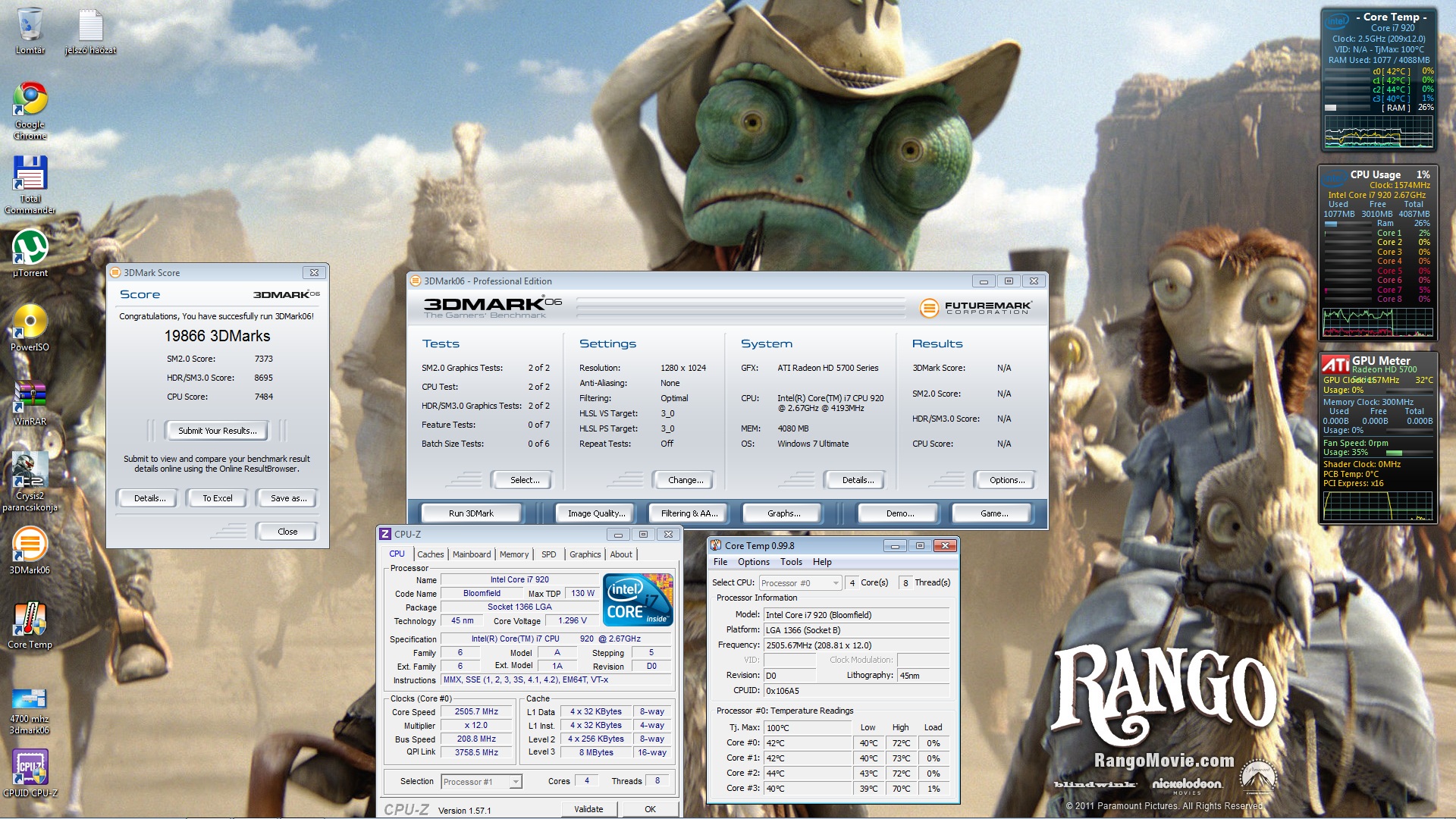Click the Futuremark Corporation logo

(975, 308)
